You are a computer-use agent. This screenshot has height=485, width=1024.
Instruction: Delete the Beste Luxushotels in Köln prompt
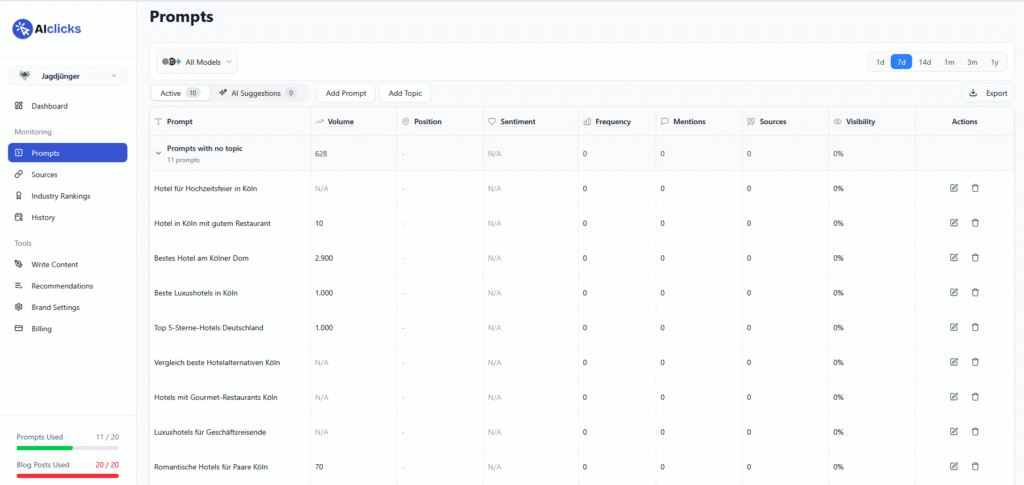click(975, 293)
